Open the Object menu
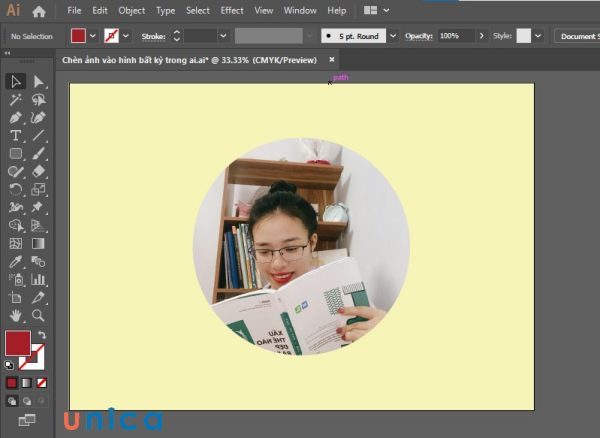The width and height of the screenshot is (600, 438). click(131, 11)
